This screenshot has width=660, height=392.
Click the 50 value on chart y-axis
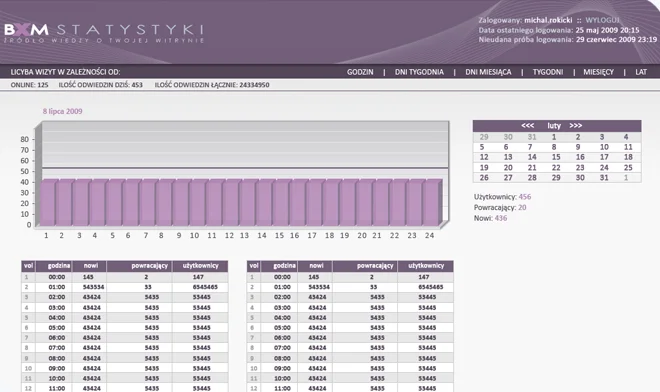[25, 171]
